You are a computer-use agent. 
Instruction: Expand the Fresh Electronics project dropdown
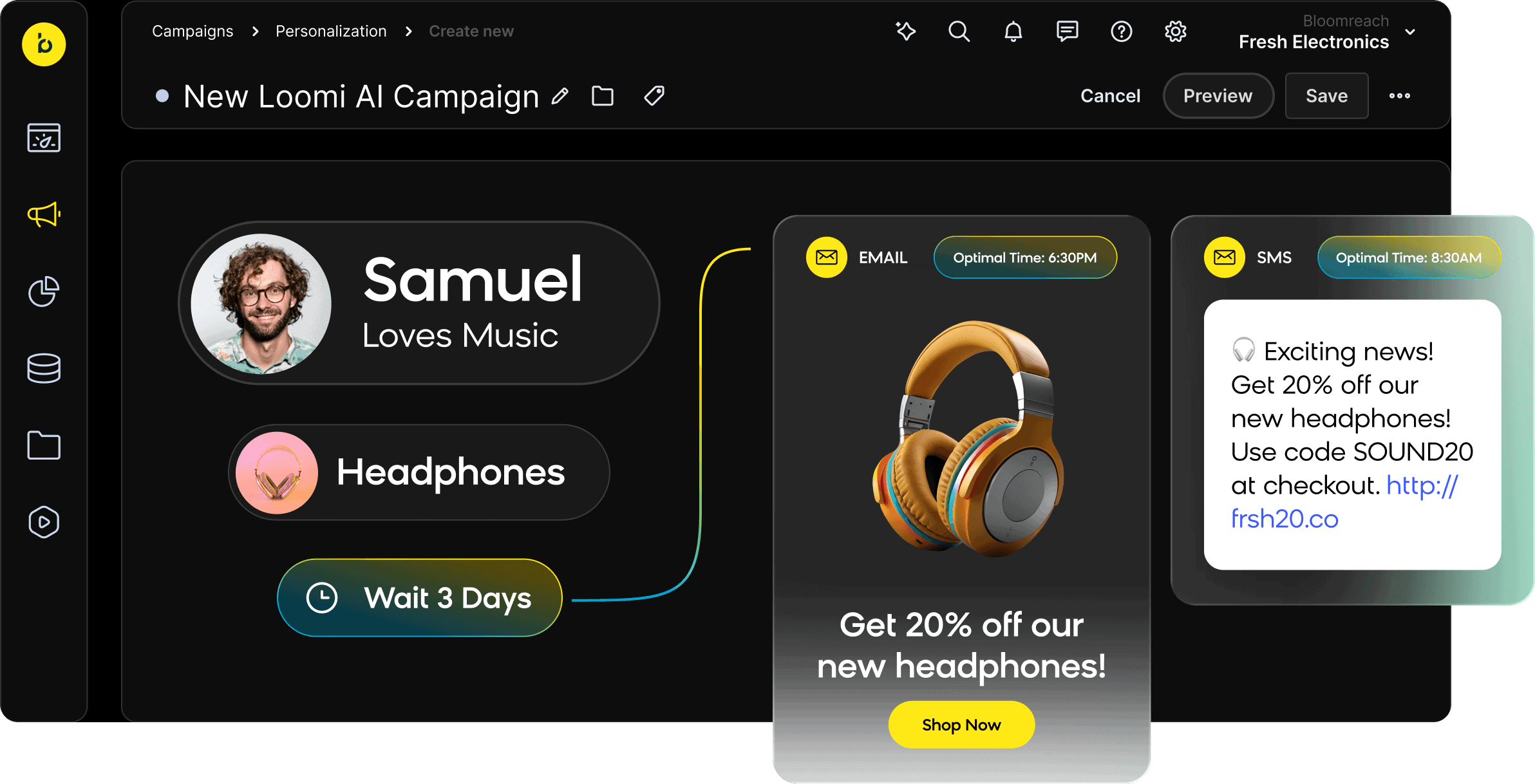pos(1409,32)
